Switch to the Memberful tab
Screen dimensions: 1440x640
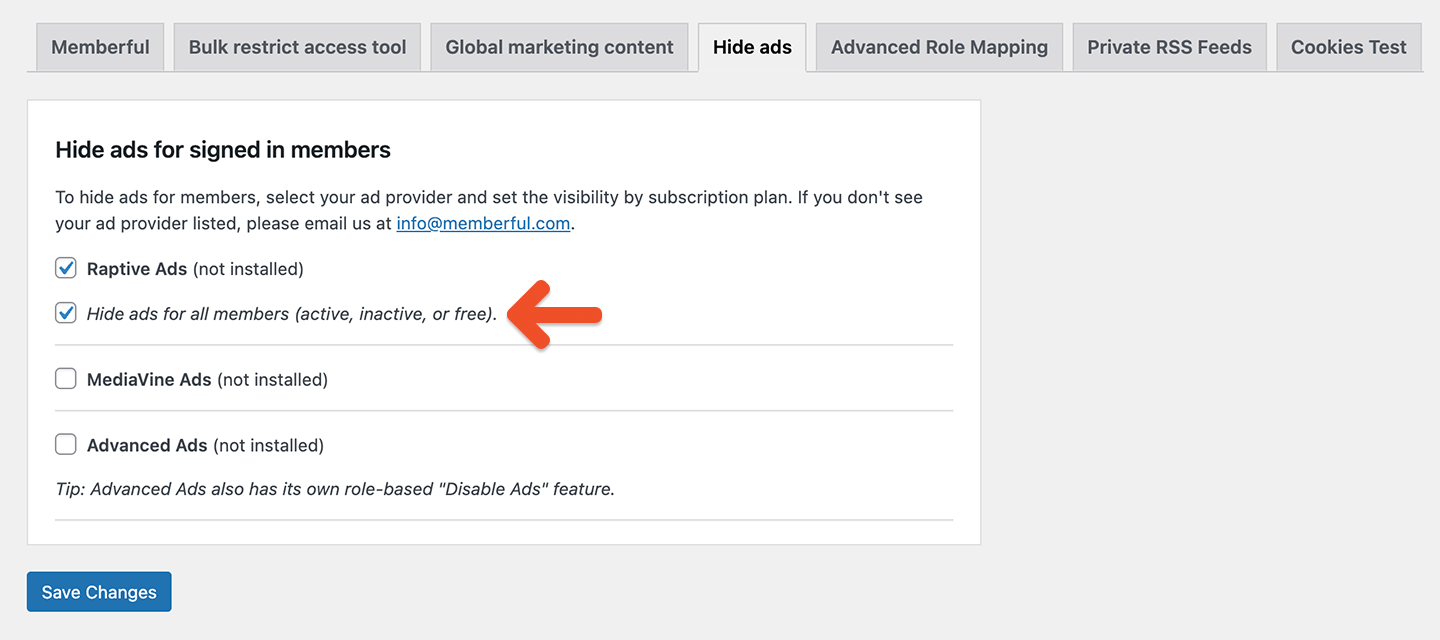[x=99, y=46]
